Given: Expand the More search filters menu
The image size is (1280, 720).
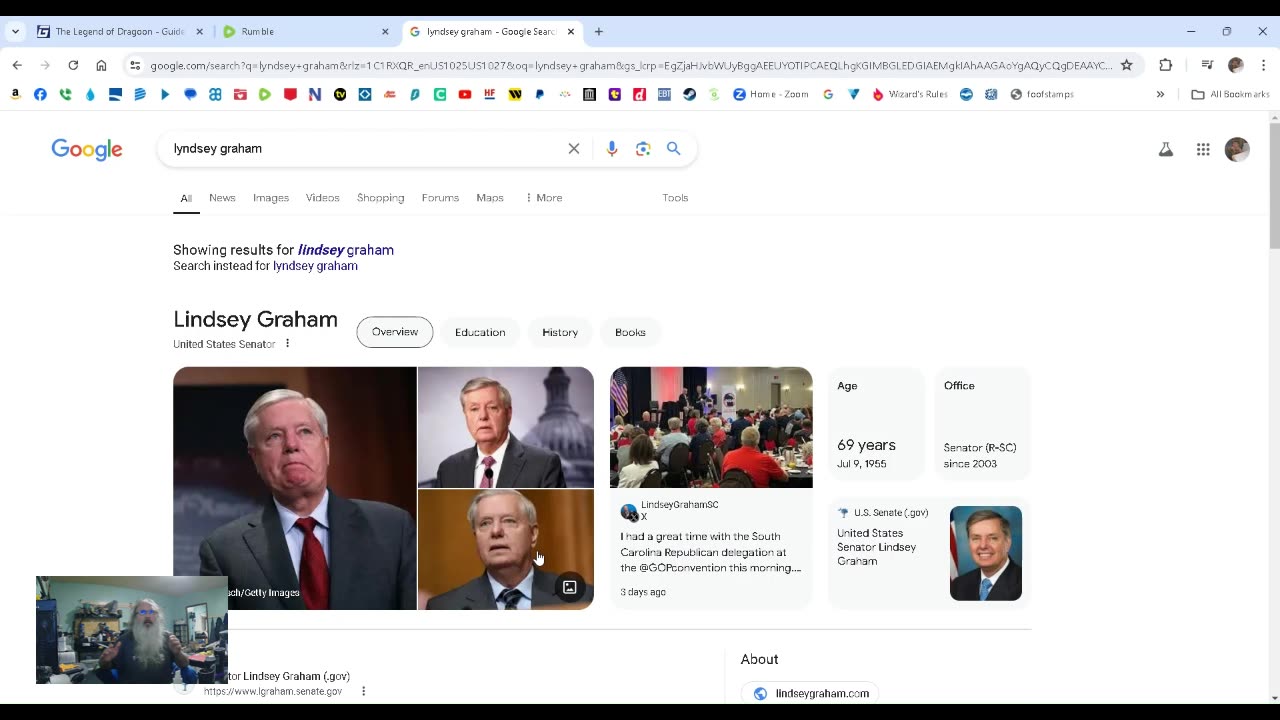Looking at the screenshot, I should click(x=544, y=198).
